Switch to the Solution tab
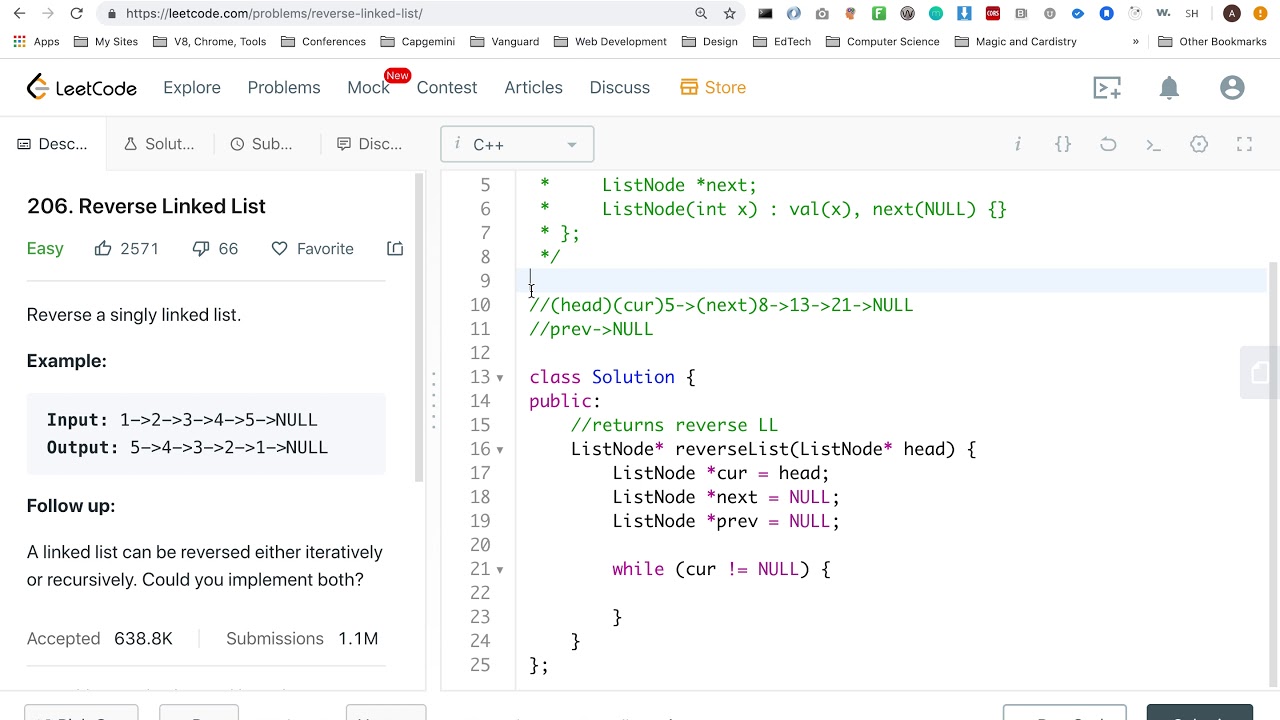1280x720 pixels. 159,144
